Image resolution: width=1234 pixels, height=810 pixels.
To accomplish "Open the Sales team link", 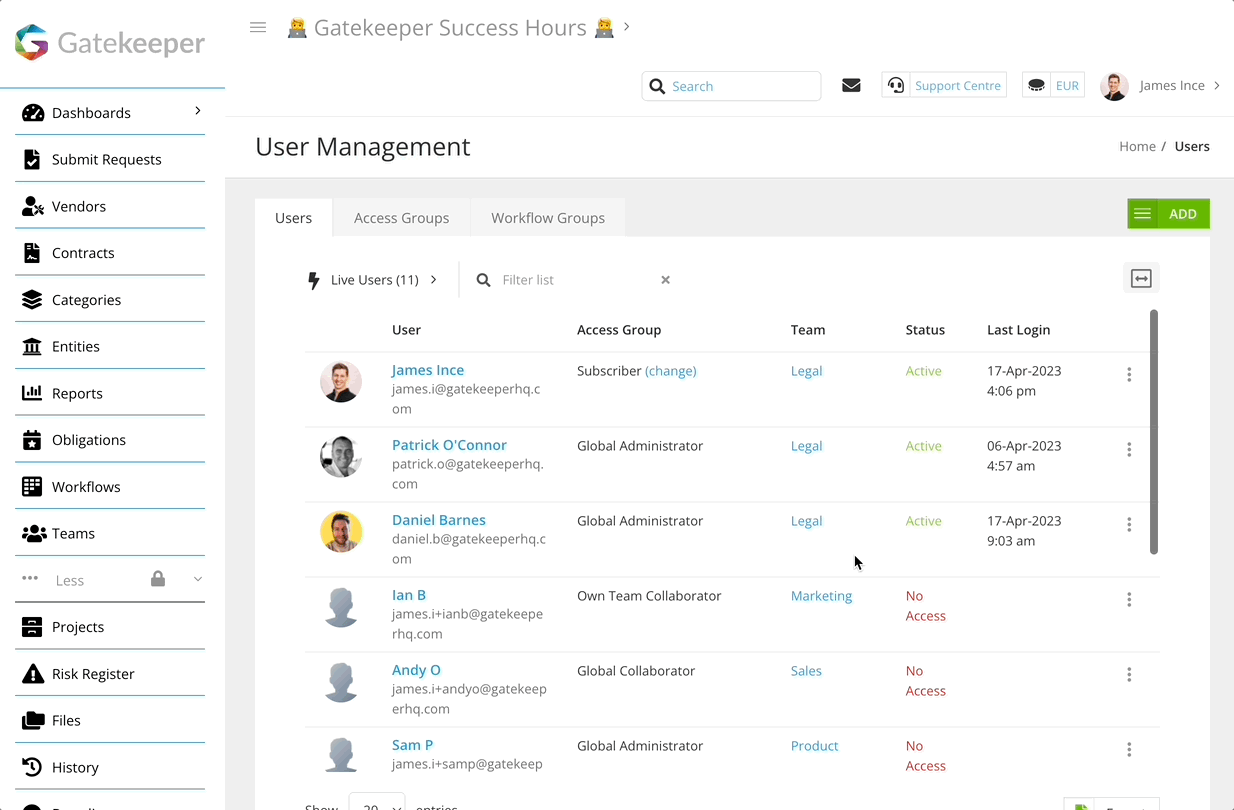I will pyautogui.click(x=806, y=671).
